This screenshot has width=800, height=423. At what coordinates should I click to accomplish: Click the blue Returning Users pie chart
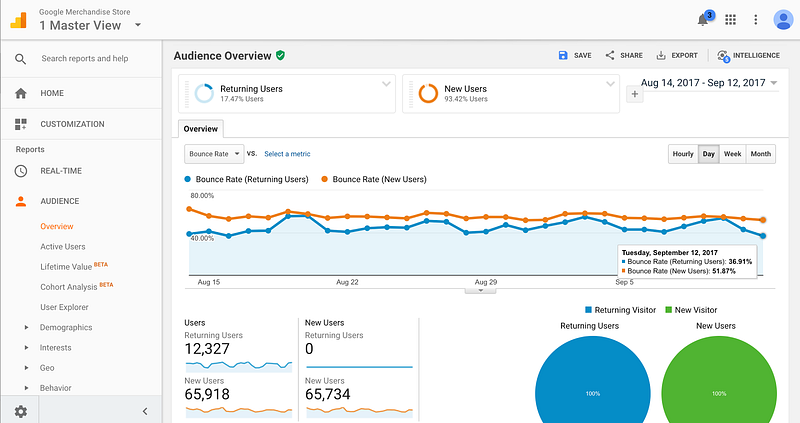(x=593, y=380)
